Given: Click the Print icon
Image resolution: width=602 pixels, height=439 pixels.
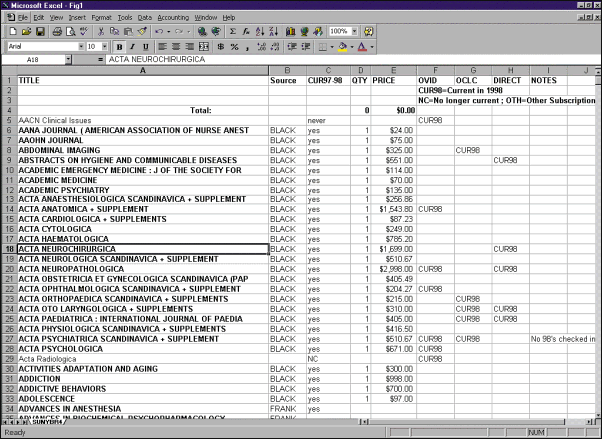Looking at the screenshot, I should coord(57,32).
